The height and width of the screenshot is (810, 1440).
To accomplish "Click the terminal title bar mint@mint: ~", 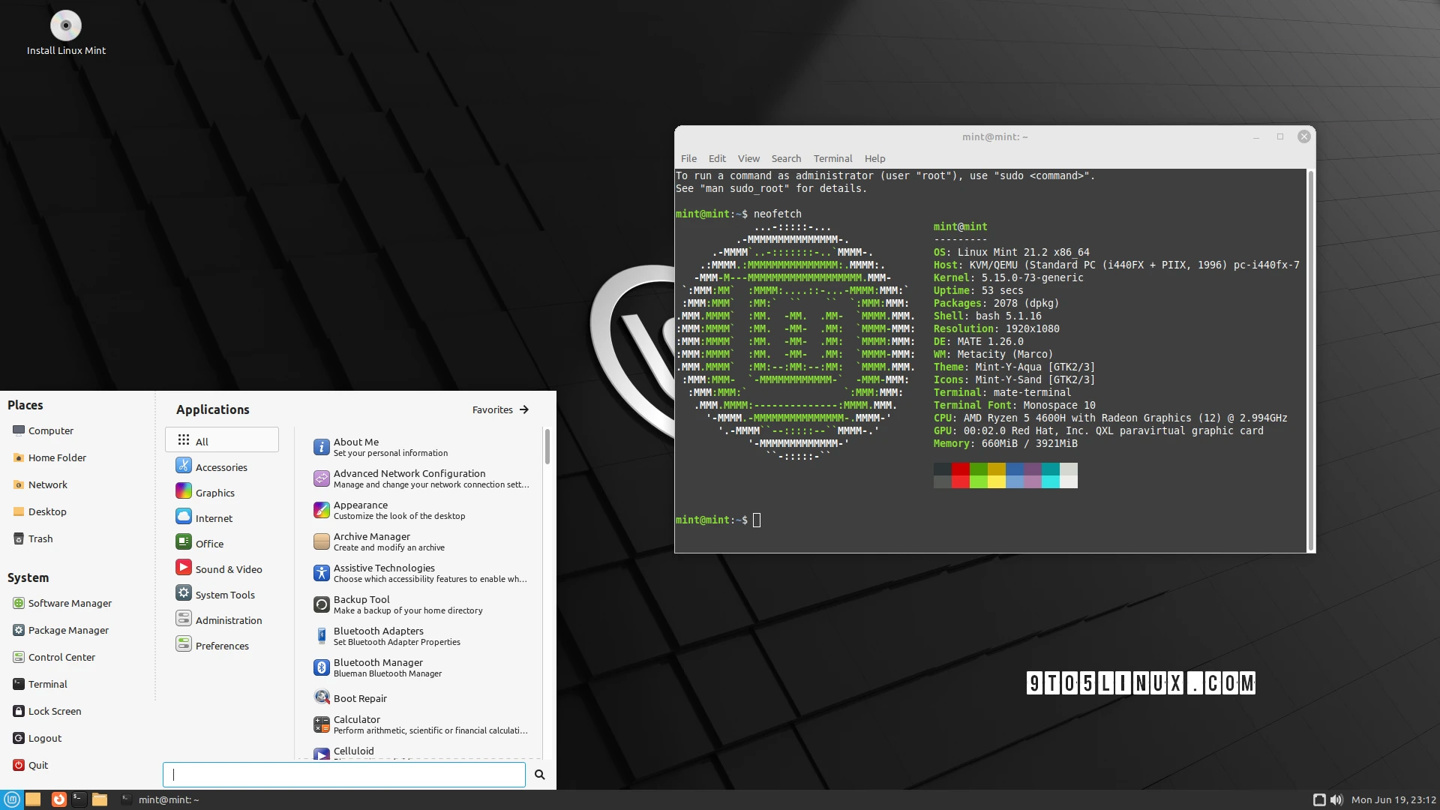I will coord(995,137).
